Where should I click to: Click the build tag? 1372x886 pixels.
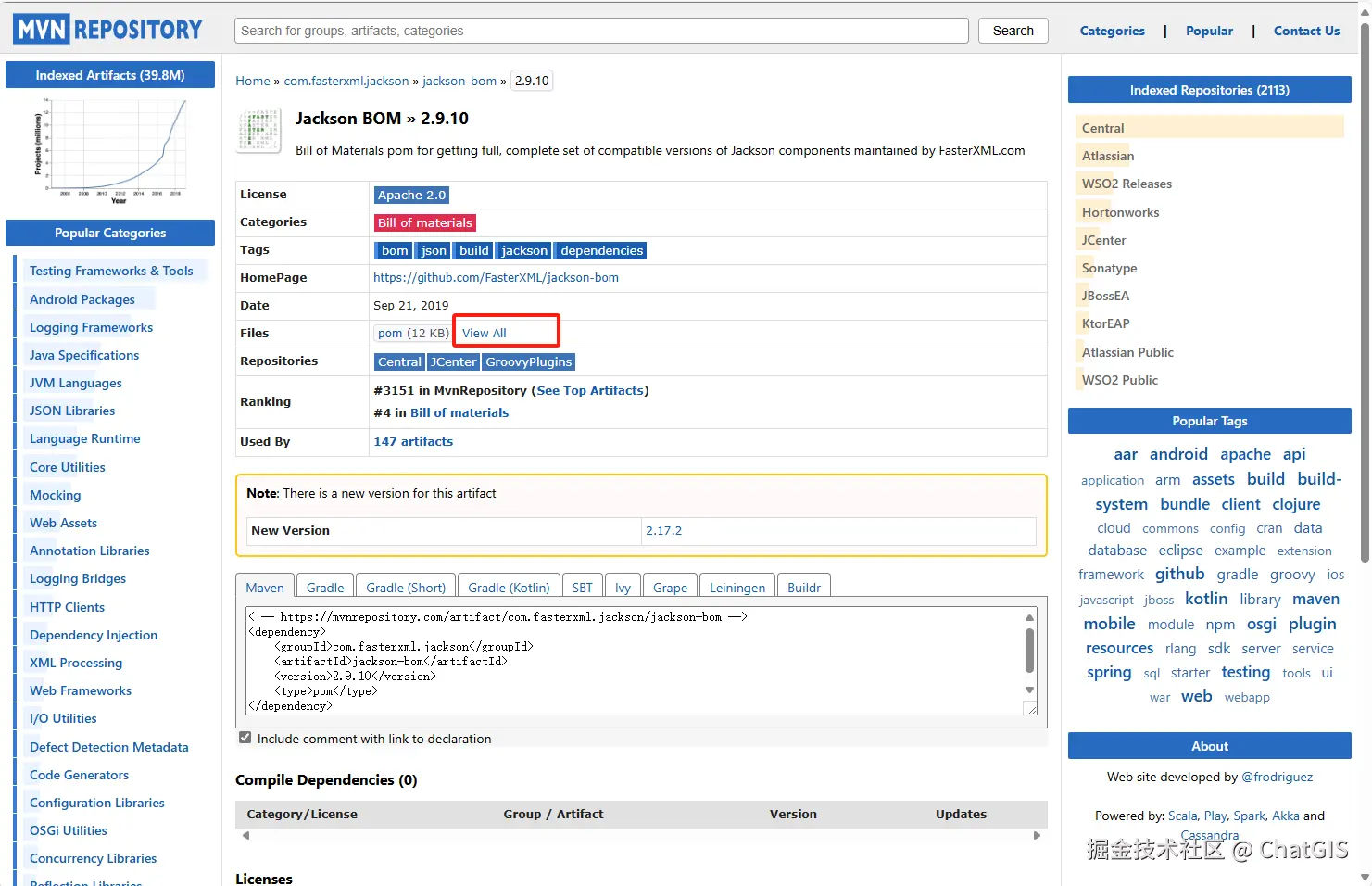click(473, 250)
